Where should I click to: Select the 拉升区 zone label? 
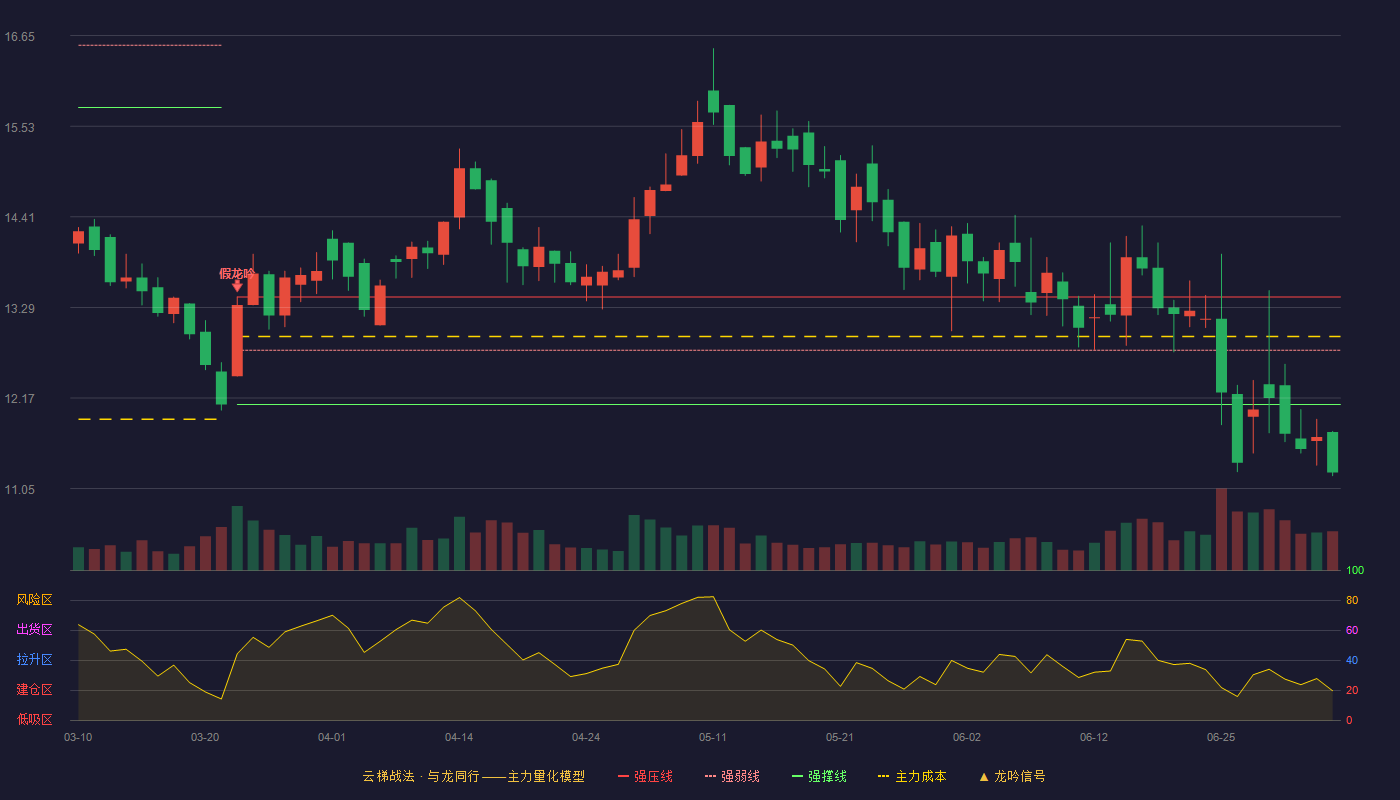34,660
